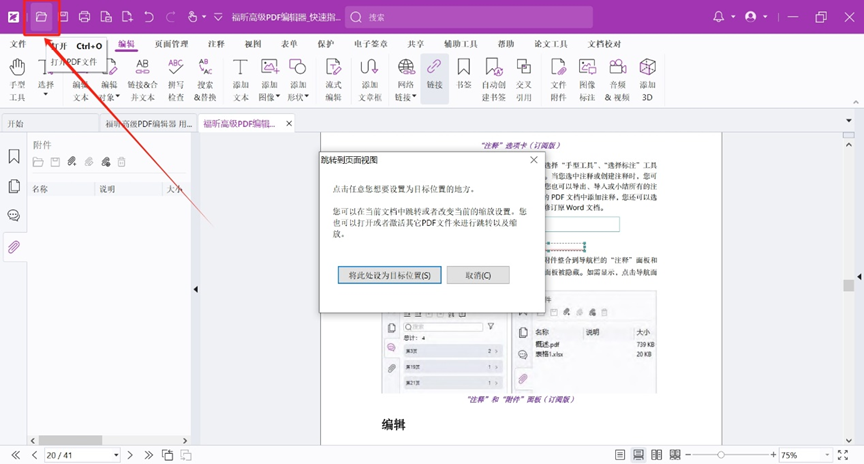864x464 pixels.
Task: Click the search input field
Action: (469, 17)
